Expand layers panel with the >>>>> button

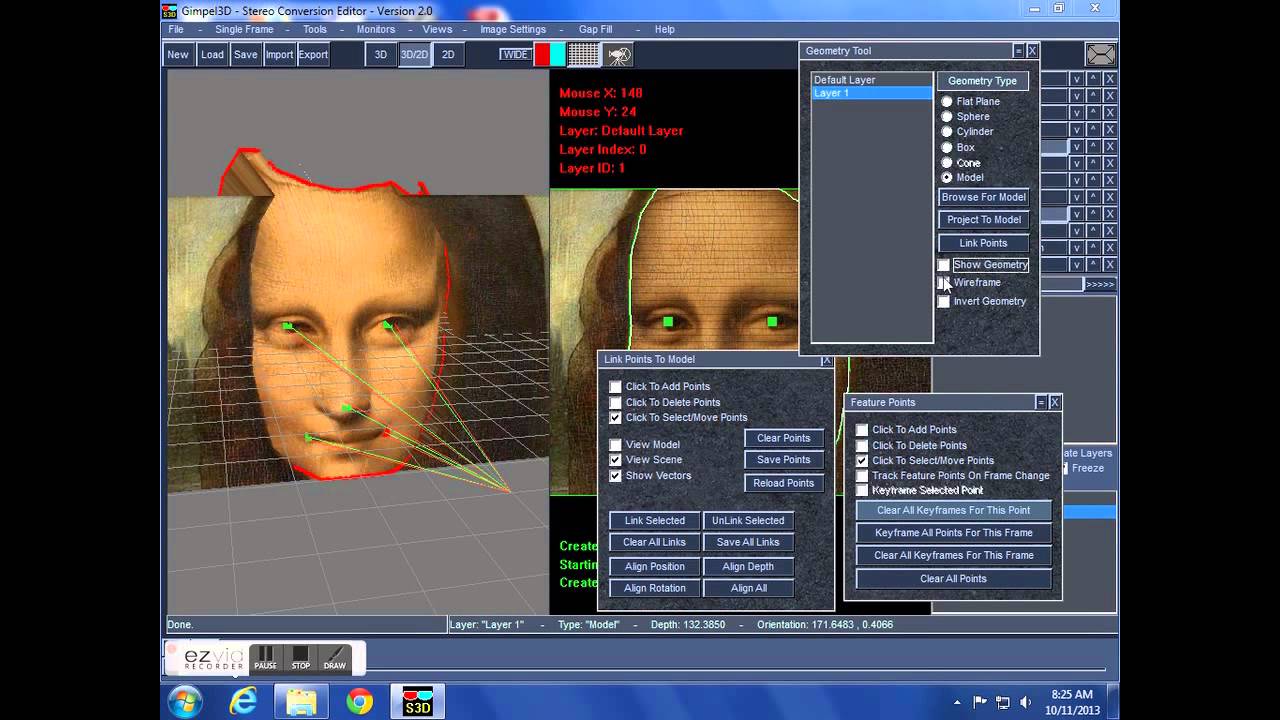point(1100,285)
